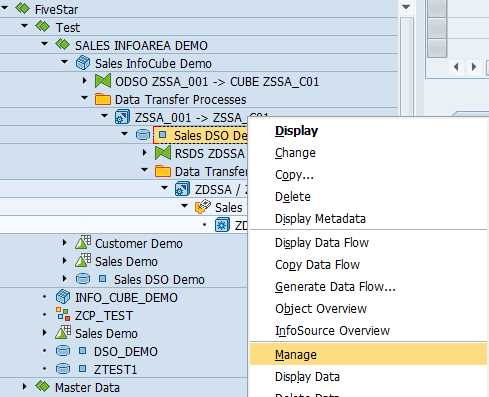Select the Customer Demo text
The image size is (489, 397).
pyautogui.click(x=139, y=244)
